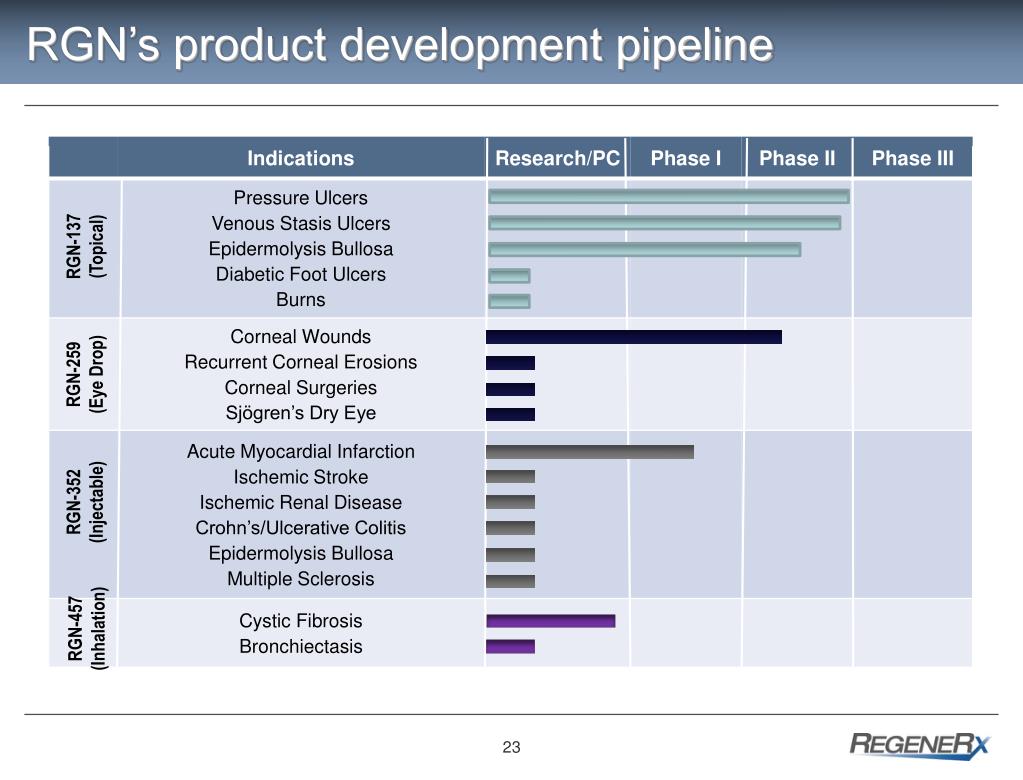The height and width of the screenshot is (780, 1023).
Task: Select the "Venous Stasis Ulcers" indication
Action: pos(301,223)
